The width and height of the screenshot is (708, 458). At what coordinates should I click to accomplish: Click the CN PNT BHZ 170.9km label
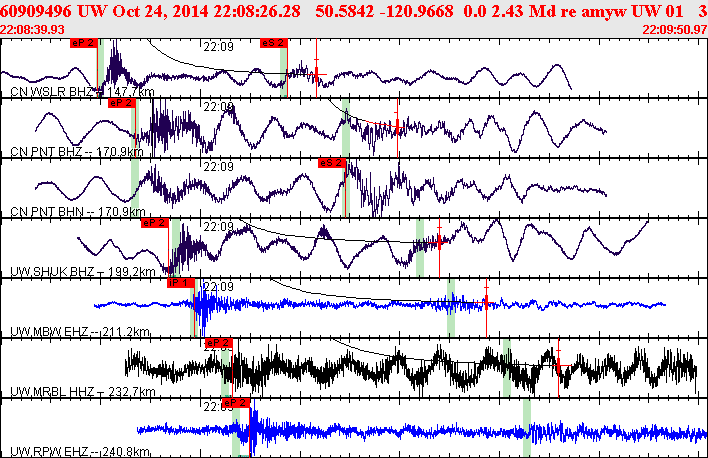[x=77, y=152]
